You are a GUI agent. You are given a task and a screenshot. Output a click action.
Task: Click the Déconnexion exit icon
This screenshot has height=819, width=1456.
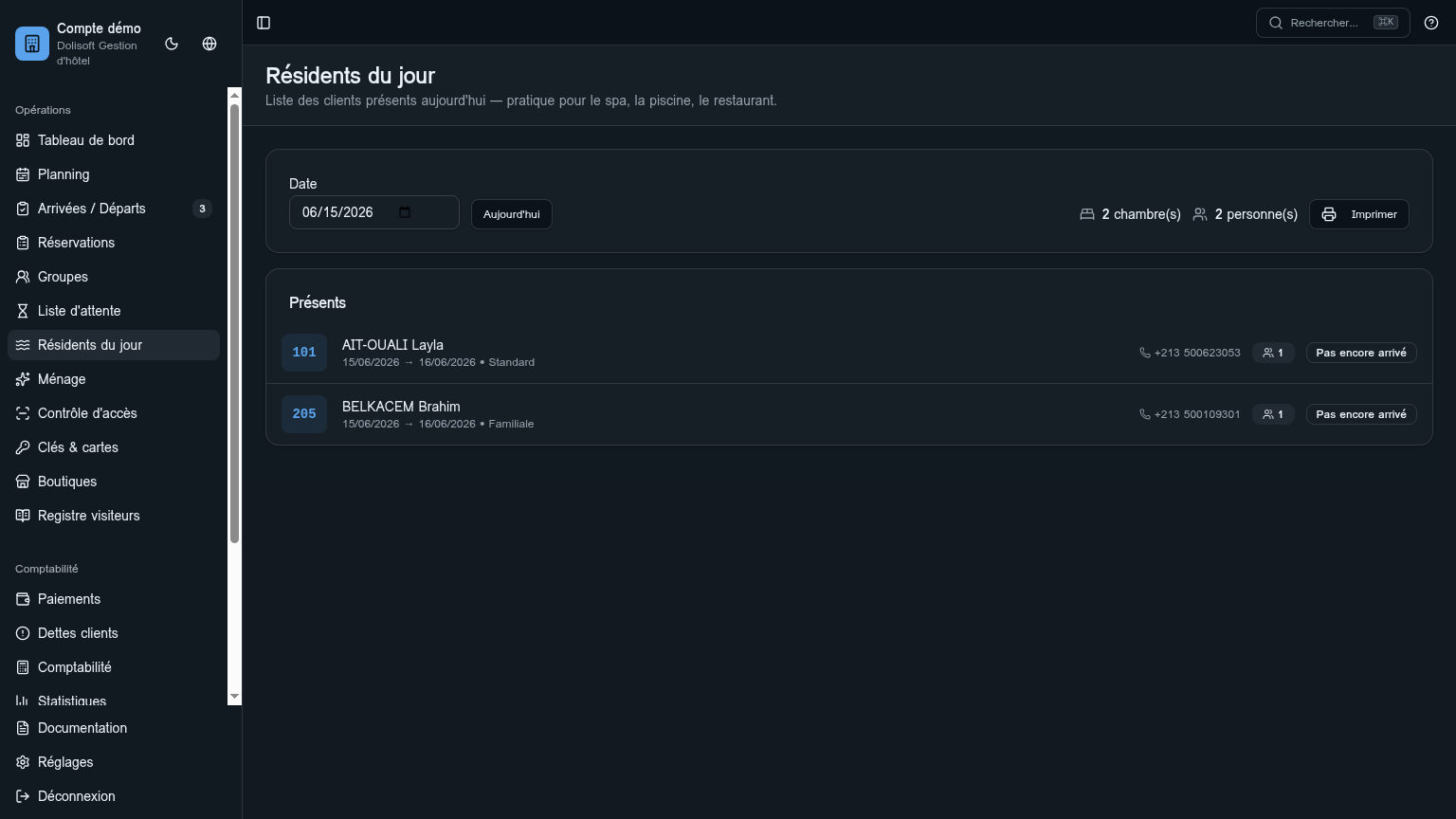(23, 796)
